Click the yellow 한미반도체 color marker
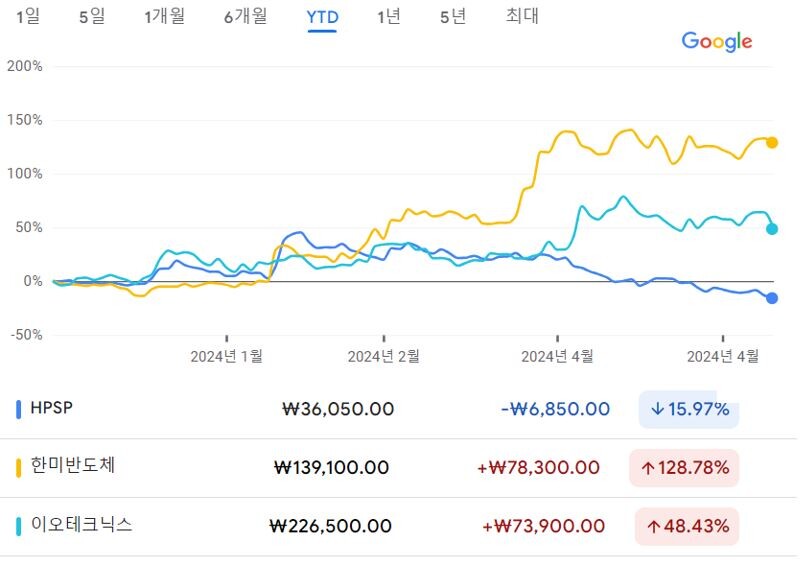Viewport: 811px width, 568px height. pyautogui.click(x=19, y=468)
